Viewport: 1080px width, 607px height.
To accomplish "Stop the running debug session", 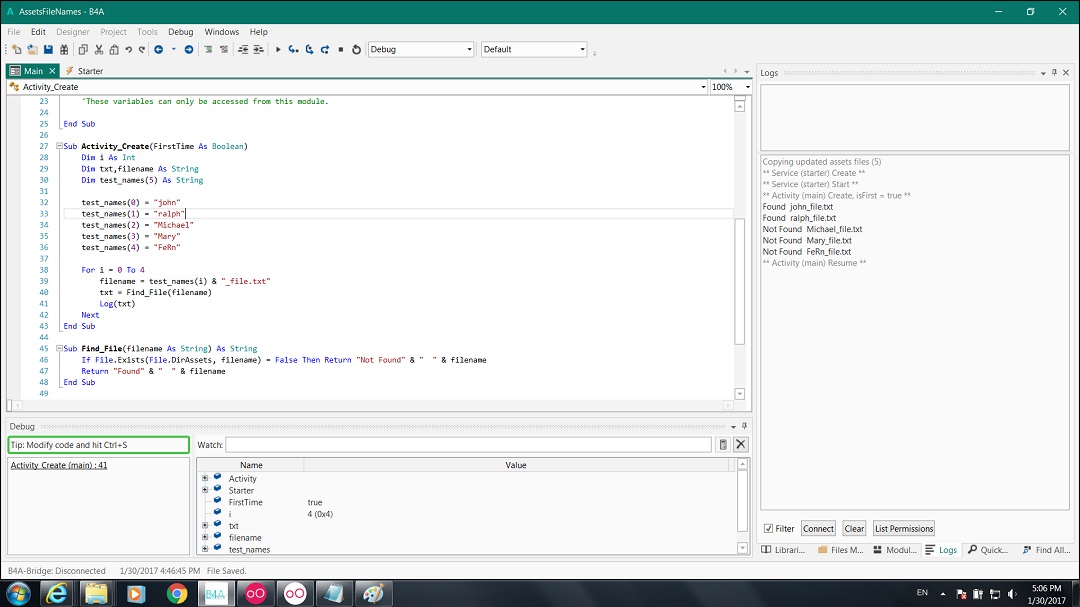I will point(340,49).
